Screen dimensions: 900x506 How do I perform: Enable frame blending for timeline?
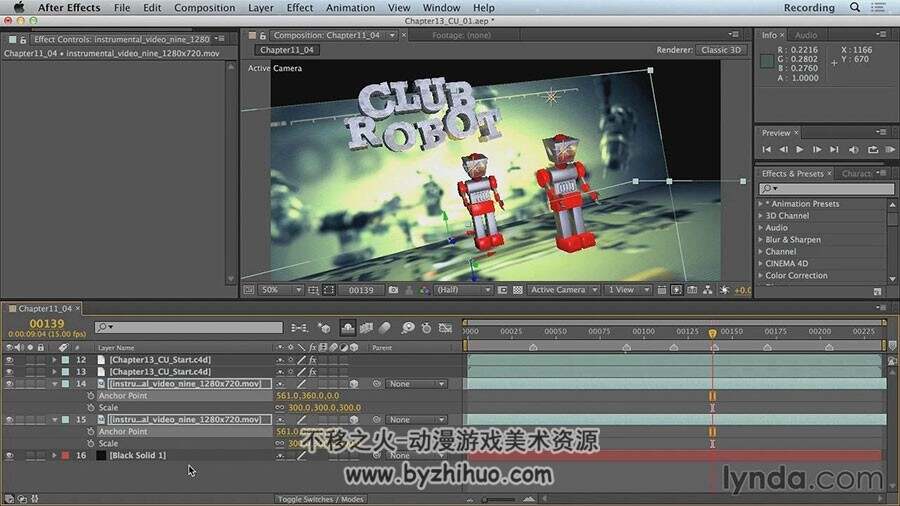366,328
